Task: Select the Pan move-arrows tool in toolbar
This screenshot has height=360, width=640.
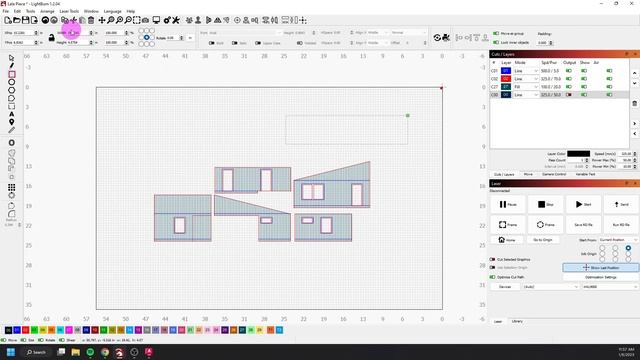Action: coord(102,20)
